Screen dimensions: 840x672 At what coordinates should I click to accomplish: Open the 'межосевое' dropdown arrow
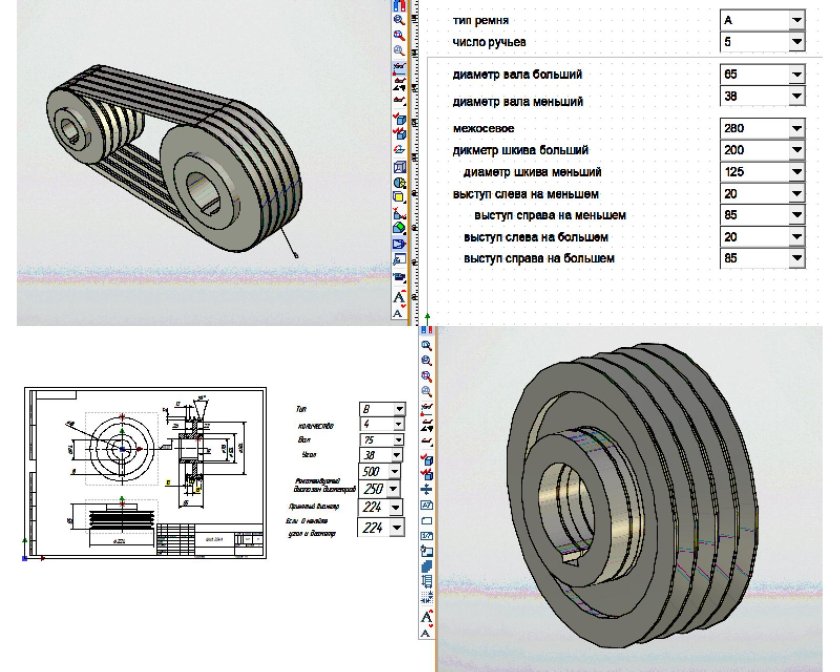797,128
